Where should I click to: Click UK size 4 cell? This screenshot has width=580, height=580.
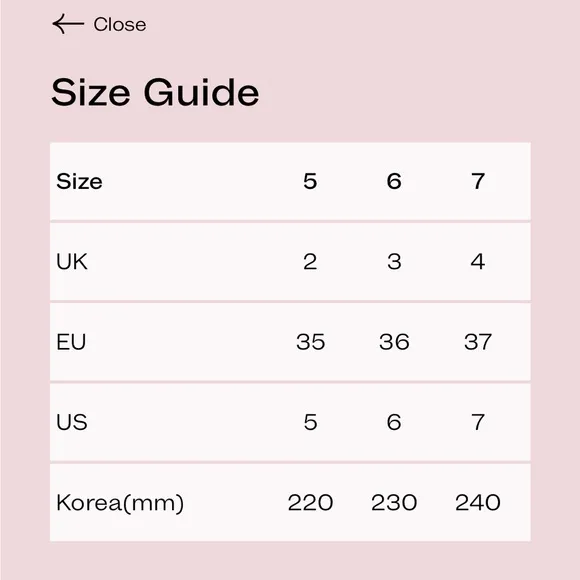pyautogui.click(x=478, y=262)
